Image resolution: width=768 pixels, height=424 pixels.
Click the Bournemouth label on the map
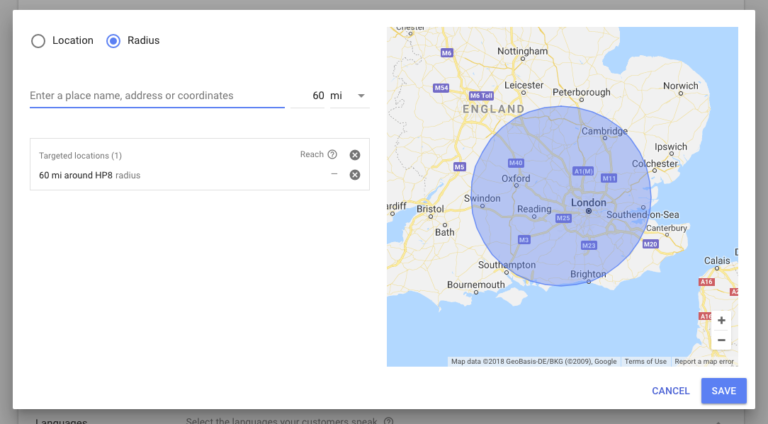[476, 284]
